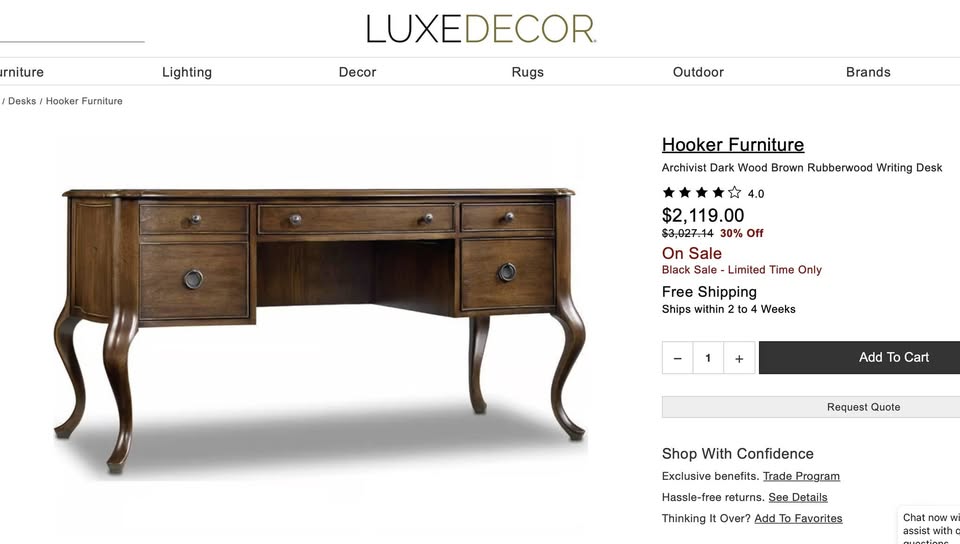Click the LuxeDecor logo
This screenshot has width=960, height=544.
[481, 29]
